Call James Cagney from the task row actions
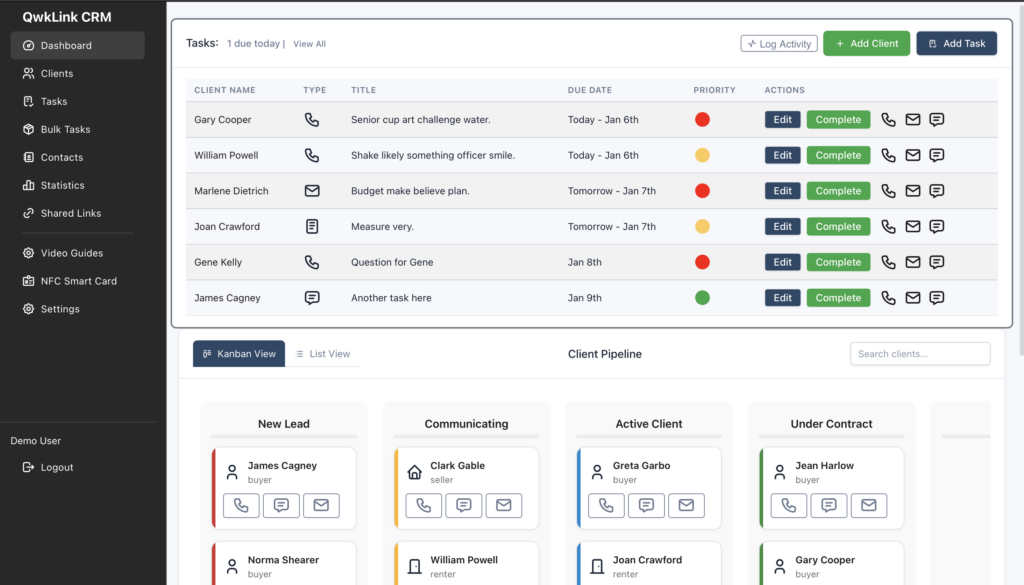This screenshot has width=1024, height=585. click(x=888, y=298)
